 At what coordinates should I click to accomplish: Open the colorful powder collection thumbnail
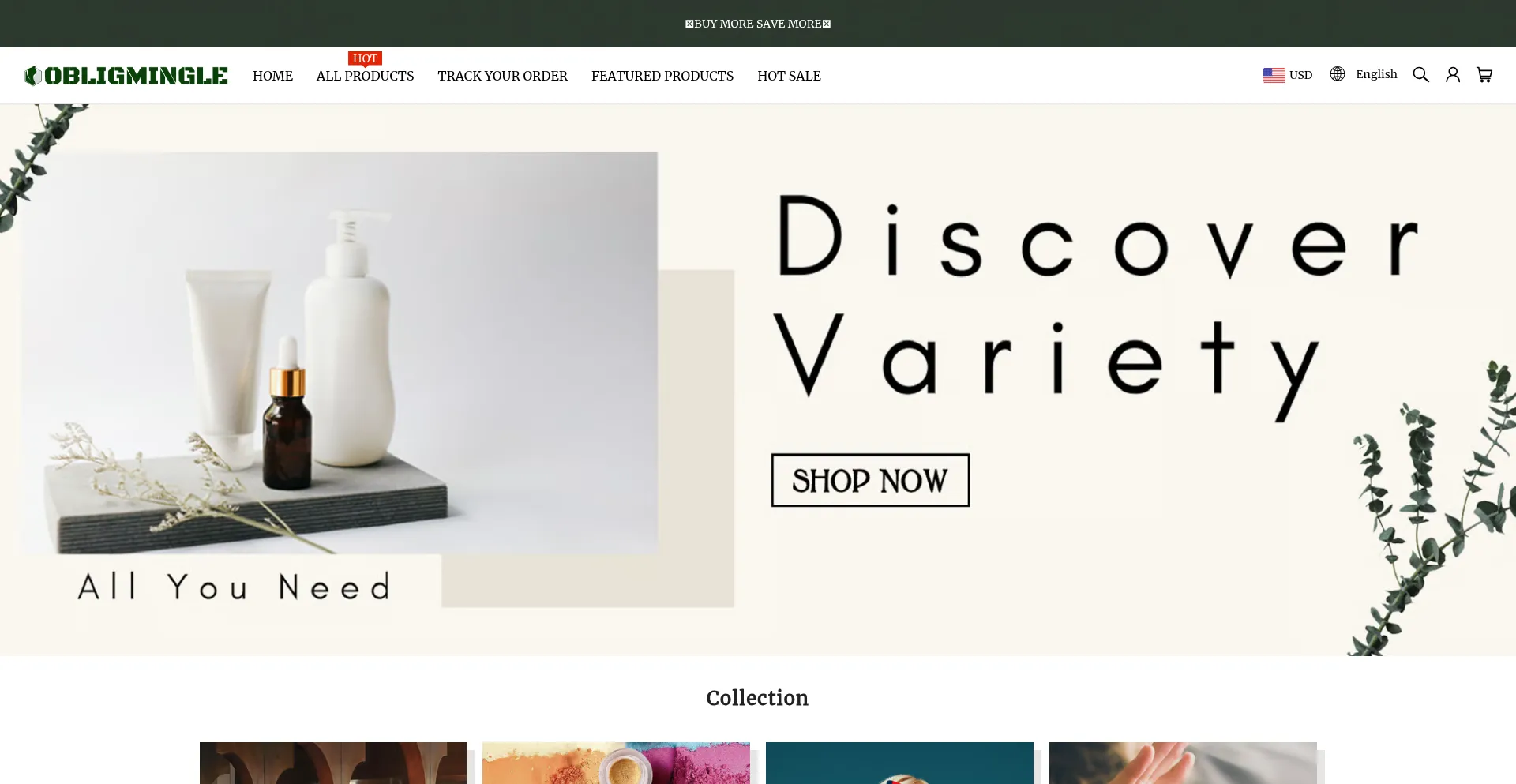point(616,763)
